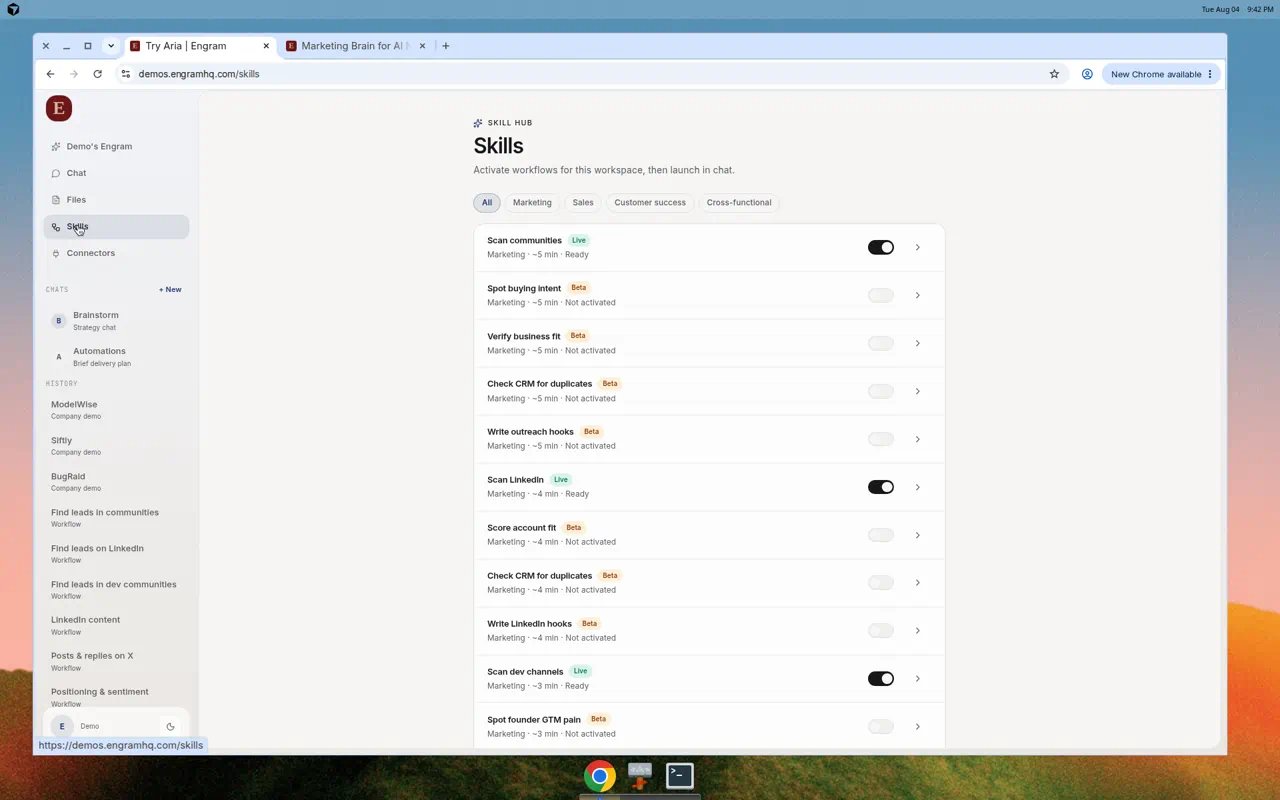Click the Demo user avatar

point(62,727)
